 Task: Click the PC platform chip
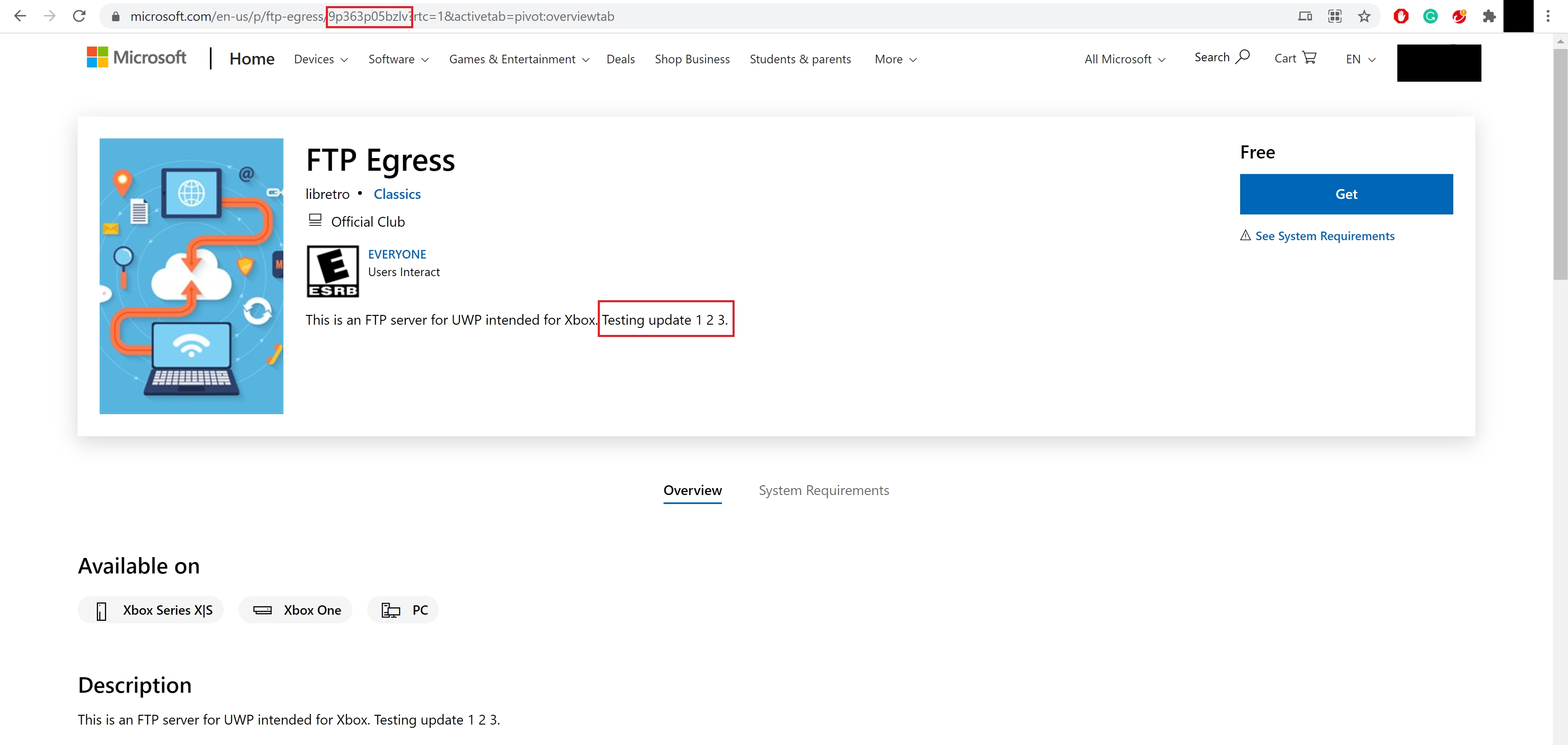tap(403, 610)
